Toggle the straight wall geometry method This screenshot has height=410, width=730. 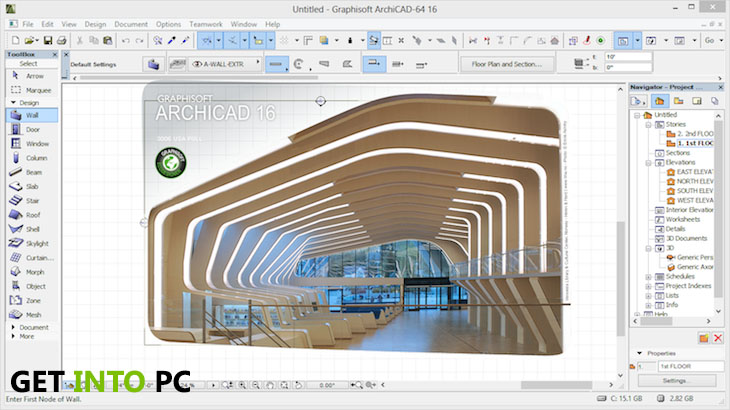276,64
